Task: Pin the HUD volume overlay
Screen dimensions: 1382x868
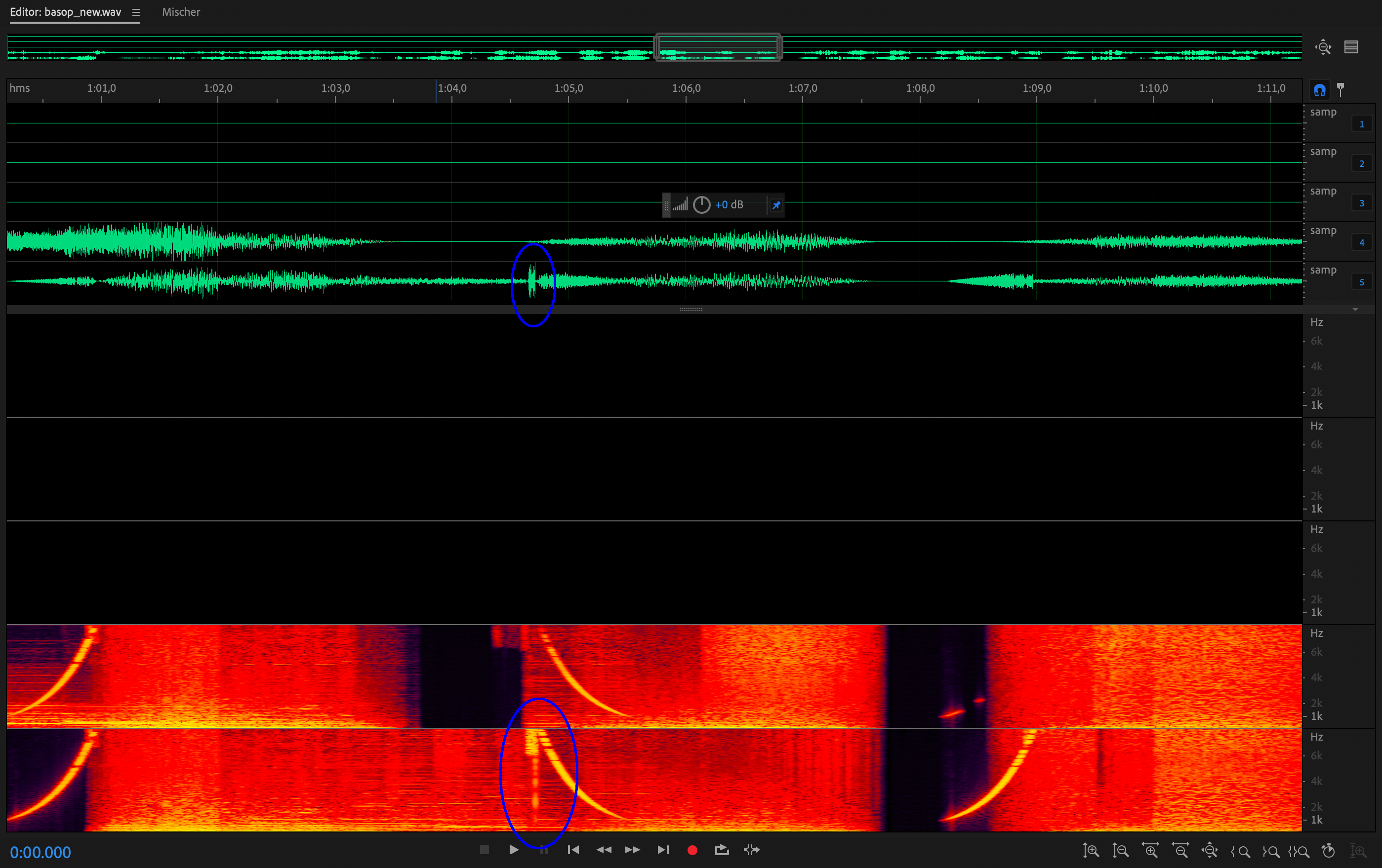Action: 776,205
